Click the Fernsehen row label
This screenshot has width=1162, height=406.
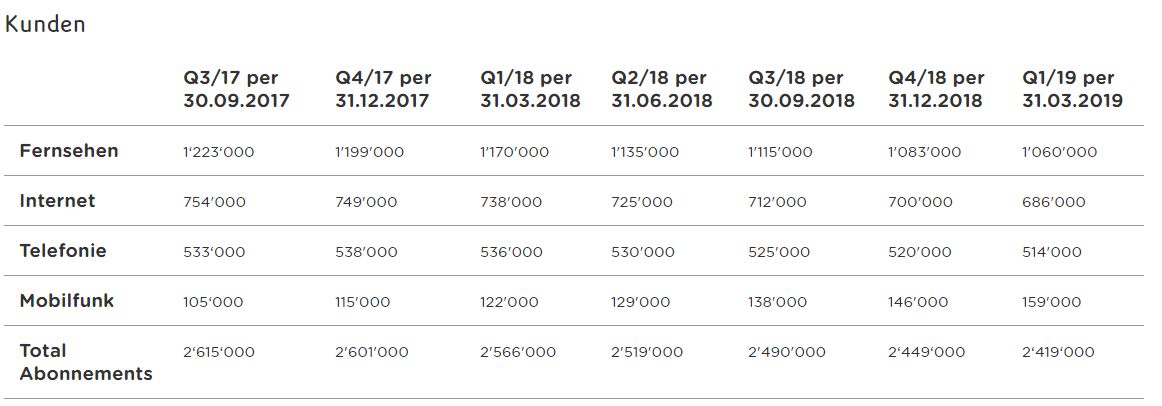pyautogui.click(x=69, y=151)
